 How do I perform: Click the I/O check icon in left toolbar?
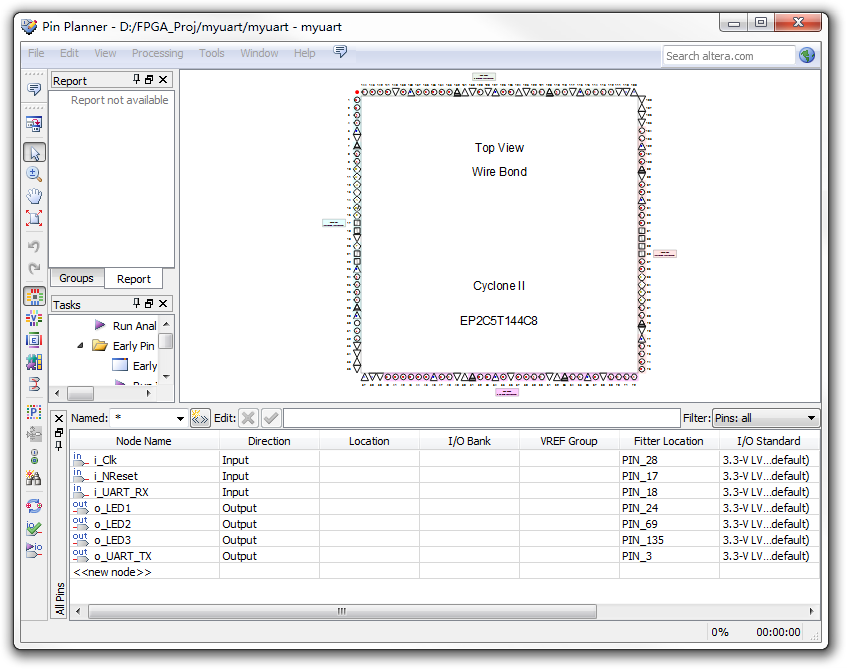click(34, 528)
